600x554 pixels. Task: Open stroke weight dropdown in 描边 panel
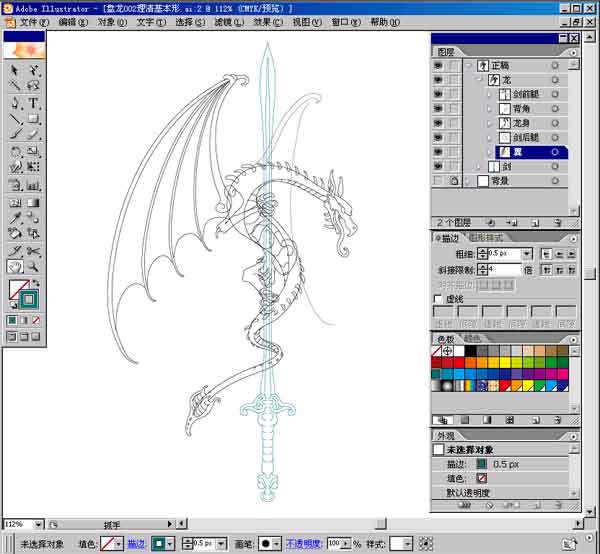(527, 254)
